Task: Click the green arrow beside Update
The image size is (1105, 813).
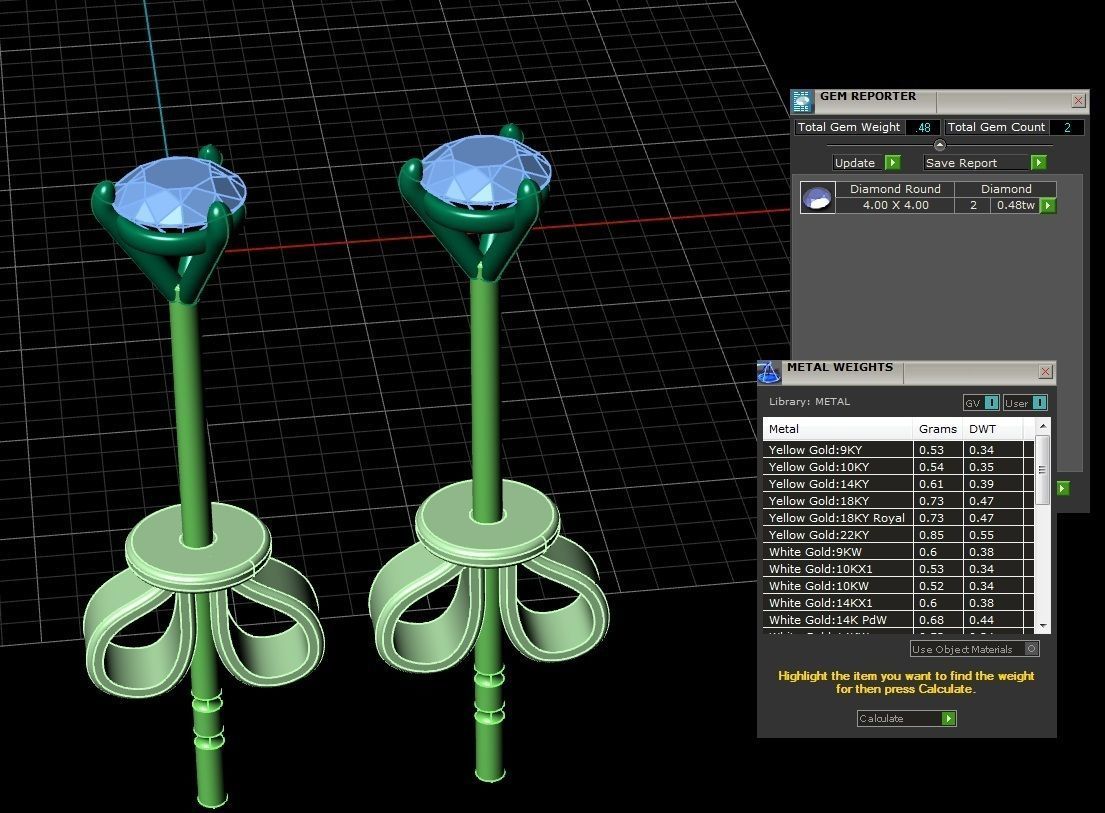Action: pos(893,163)
